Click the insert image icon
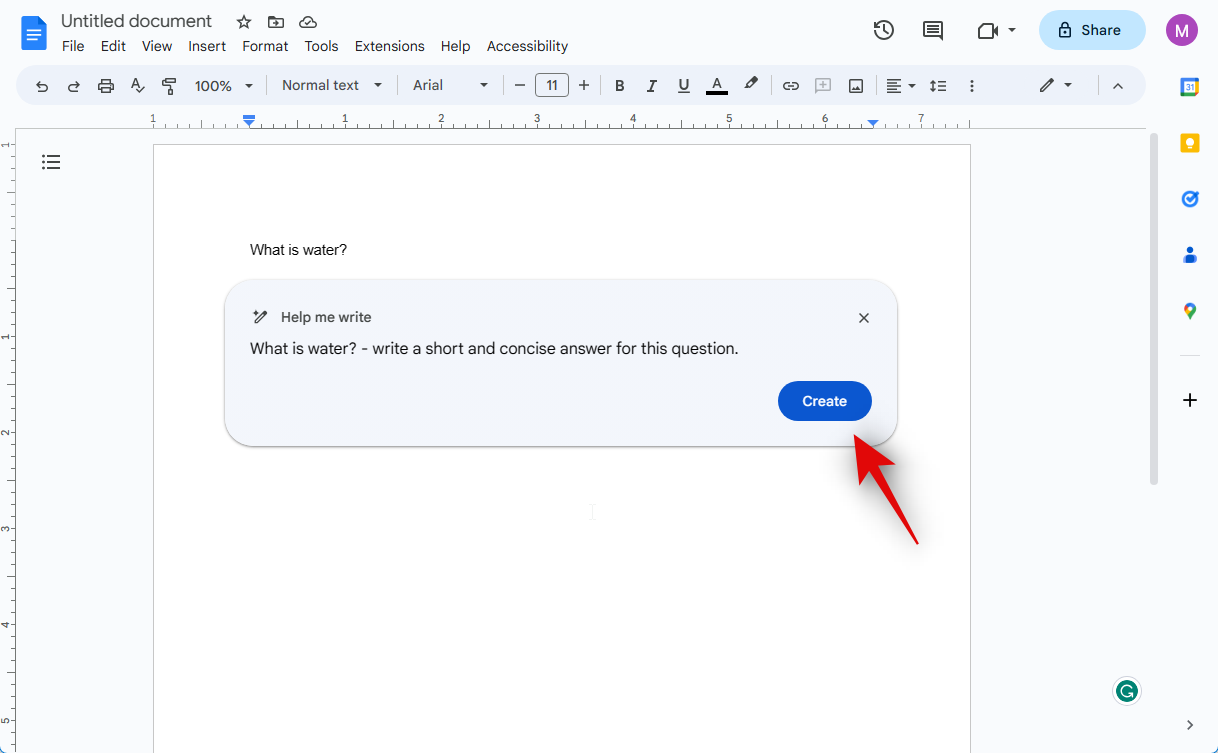This screenshot has height=753, width=1218. pyautogui.click(x=856, y=86)
